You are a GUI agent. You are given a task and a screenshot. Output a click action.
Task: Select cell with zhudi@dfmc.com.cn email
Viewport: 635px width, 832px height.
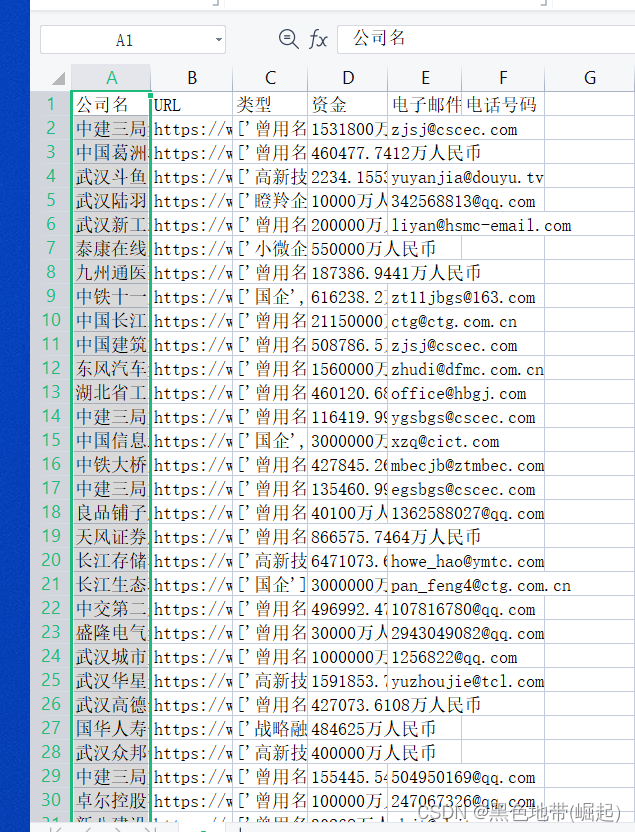click(425, 368)
